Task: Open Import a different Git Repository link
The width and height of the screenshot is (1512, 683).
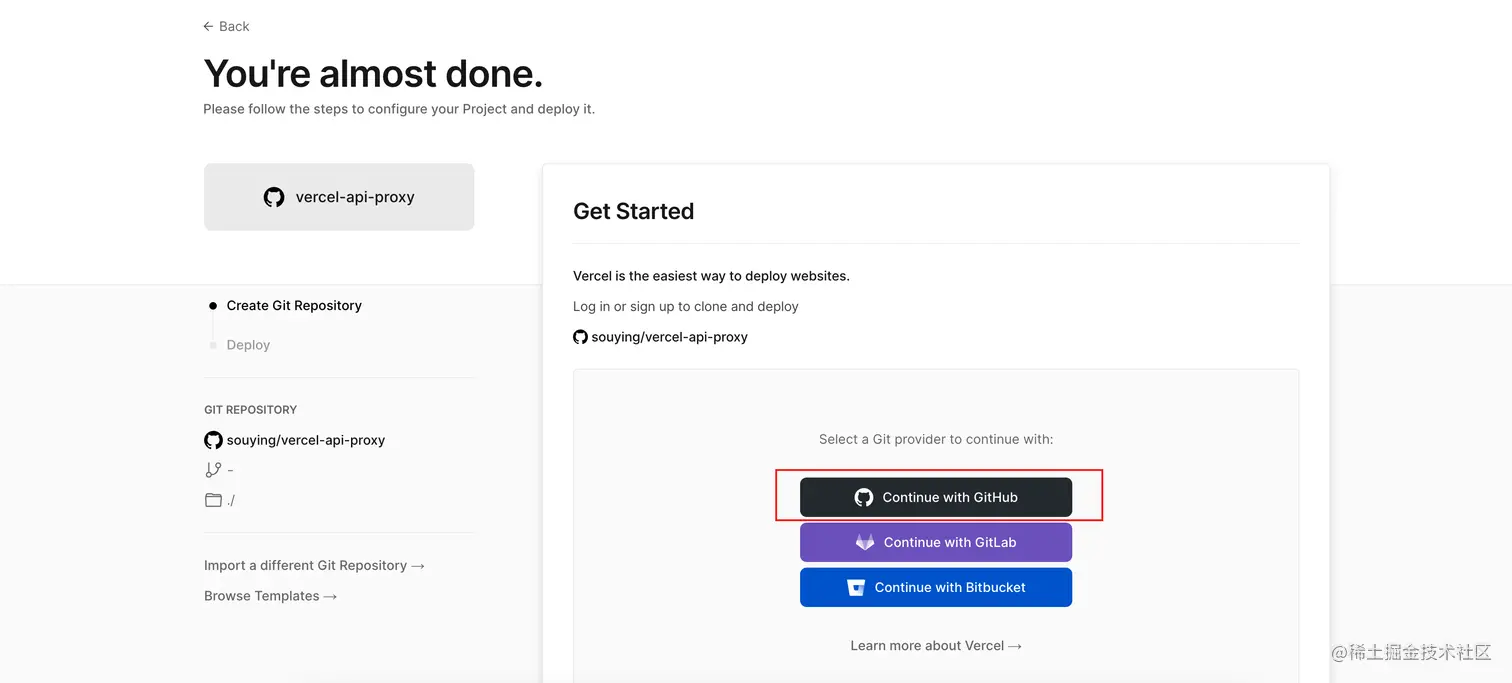Action: click(x=314, y=565)
